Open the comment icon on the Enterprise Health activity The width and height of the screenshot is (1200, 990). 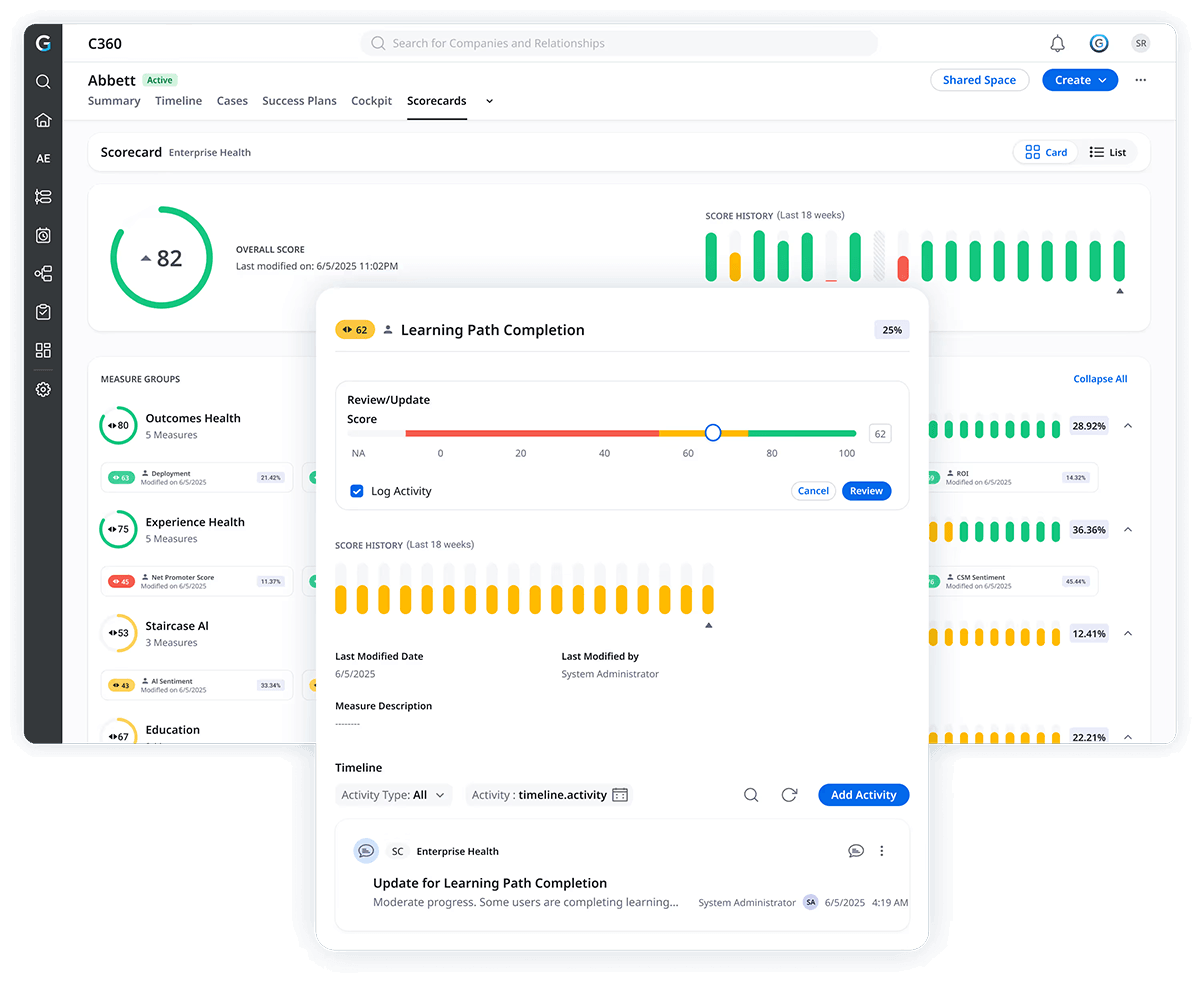pyautogui.click(x=856, y=851)
